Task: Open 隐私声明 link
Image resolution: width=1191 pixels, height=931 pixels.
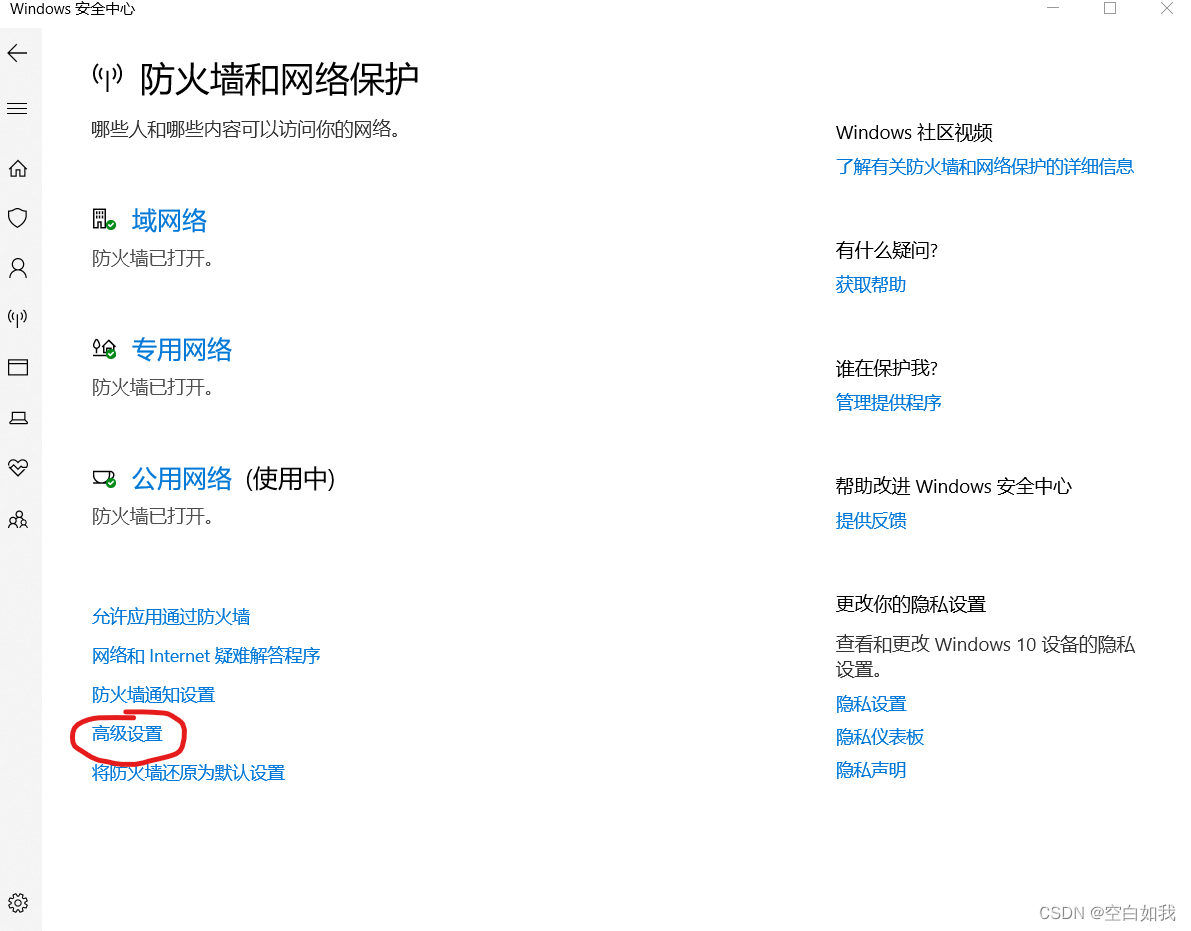Action: [870, 770]
